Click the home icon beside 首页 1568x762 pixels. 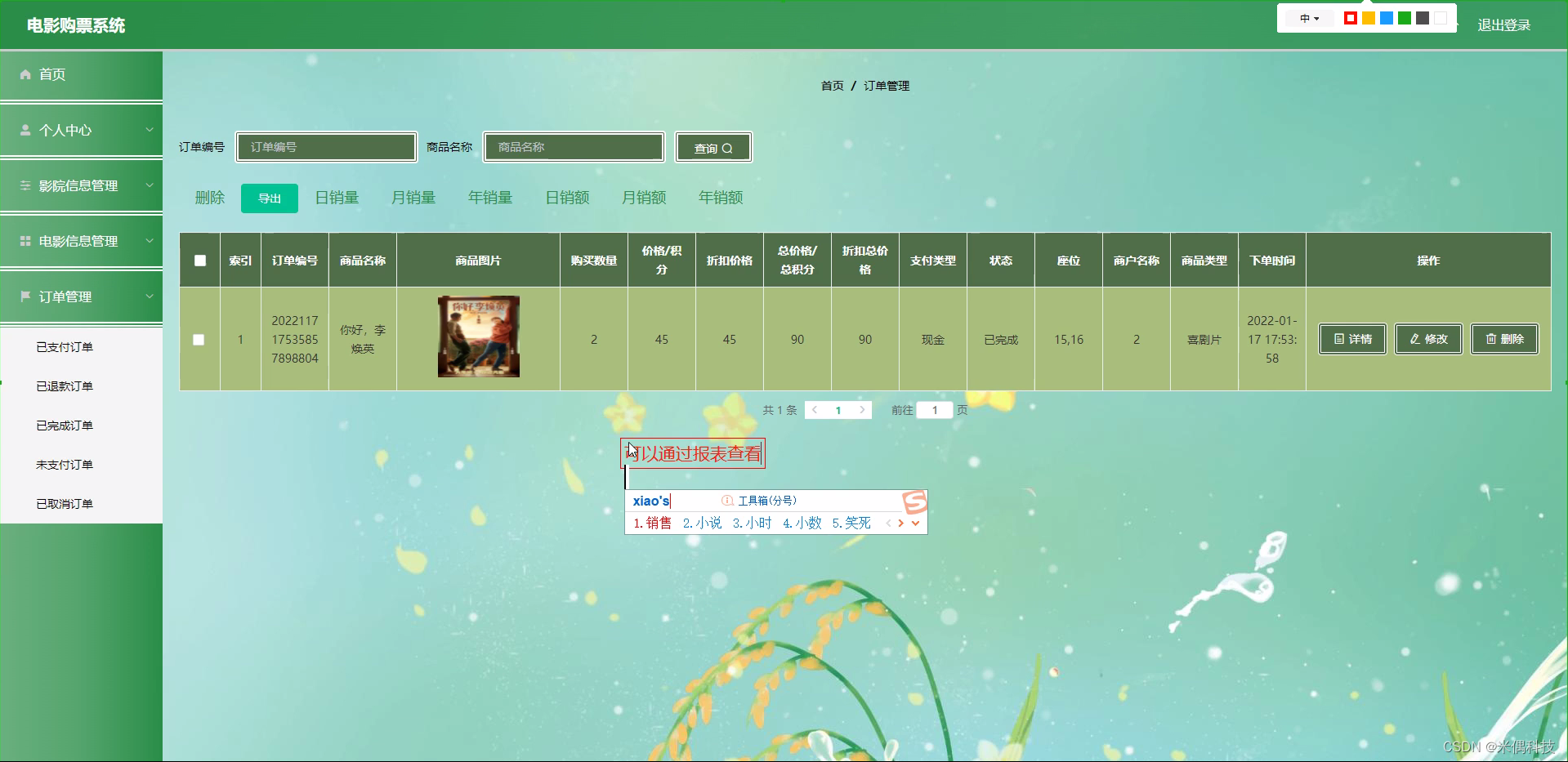25,74
